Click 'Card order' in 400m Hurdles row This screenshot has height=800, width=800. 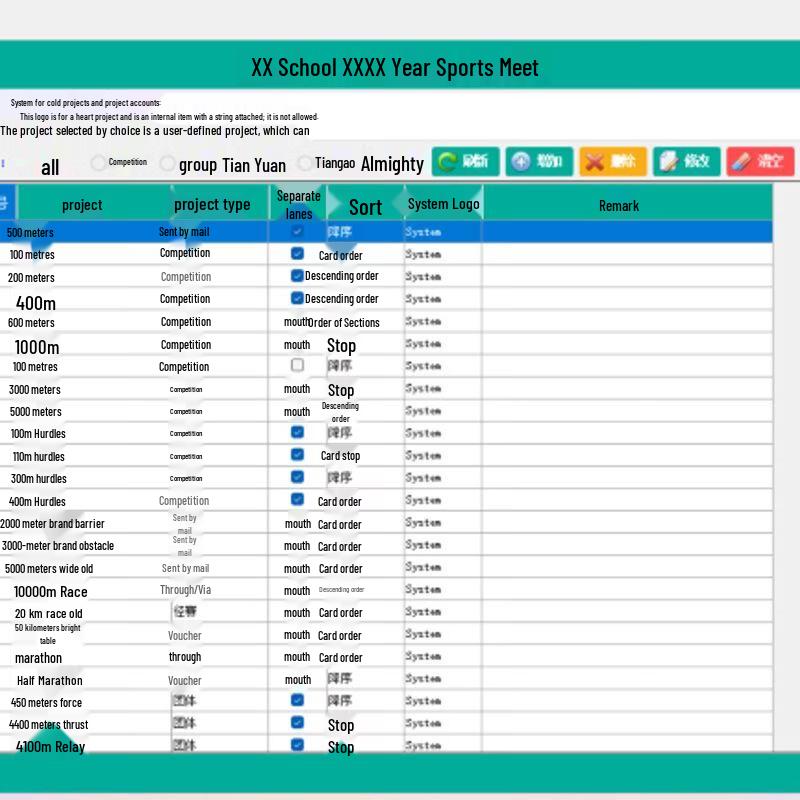click(x=339, y=502)
